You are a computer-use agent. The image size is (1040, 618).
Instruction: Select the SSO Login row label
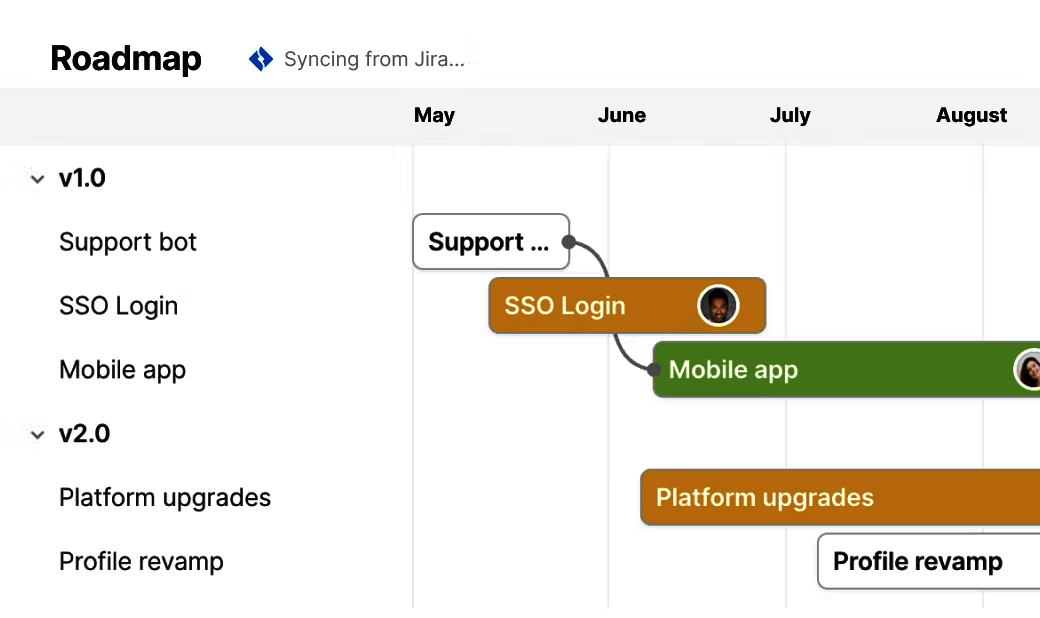[118, 306]
